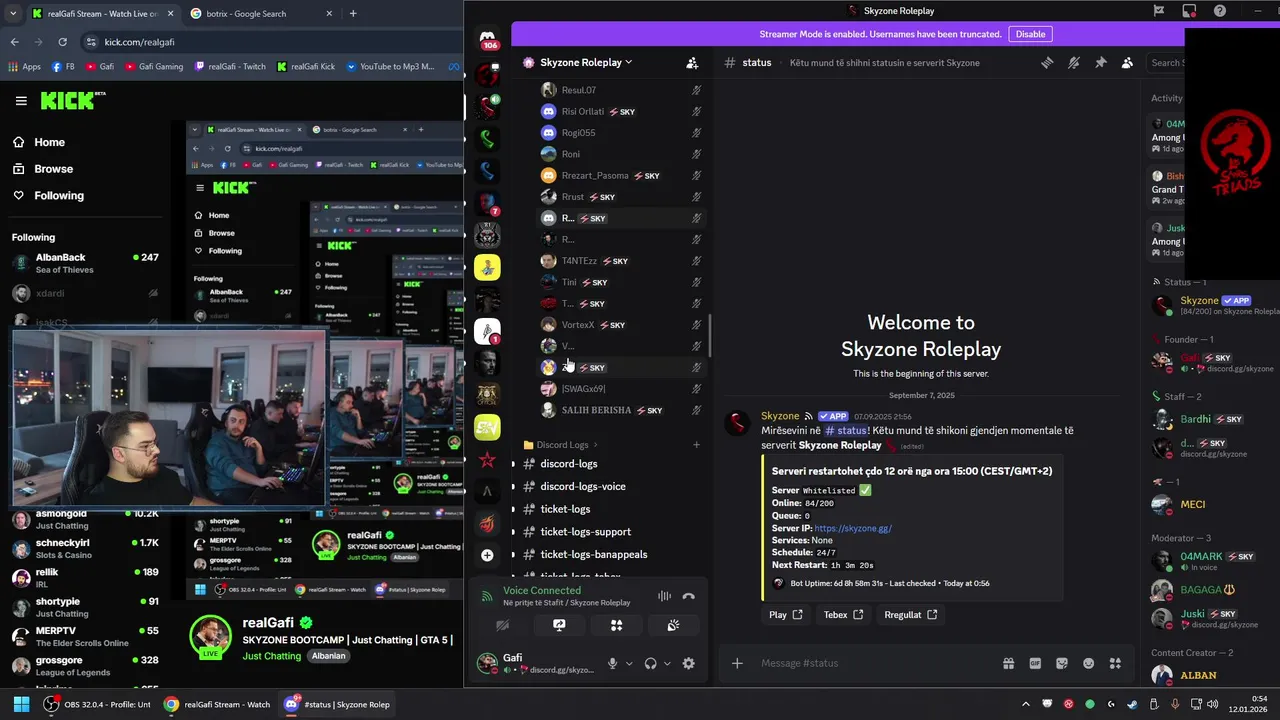Click the invite people icon beside server name
The height and width of the screenshot is (720, 1280).
692,62
